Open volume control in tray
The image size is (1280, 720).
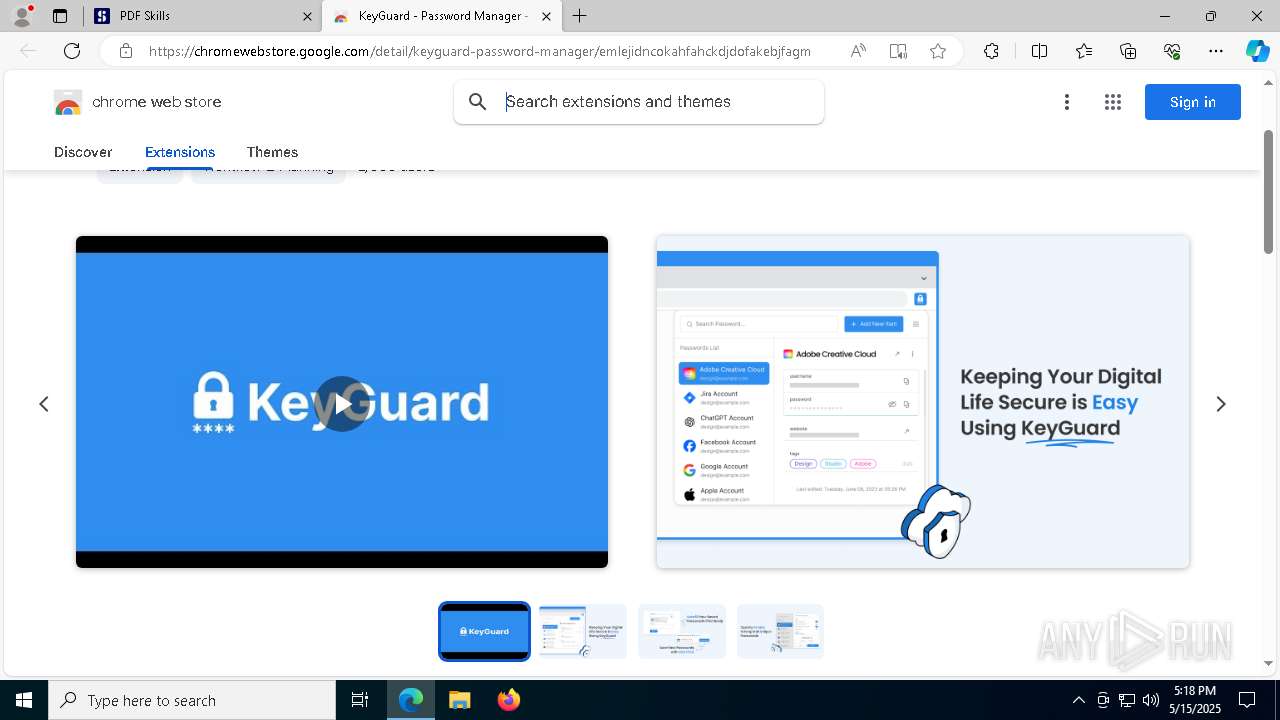[x=1151, y=700]
